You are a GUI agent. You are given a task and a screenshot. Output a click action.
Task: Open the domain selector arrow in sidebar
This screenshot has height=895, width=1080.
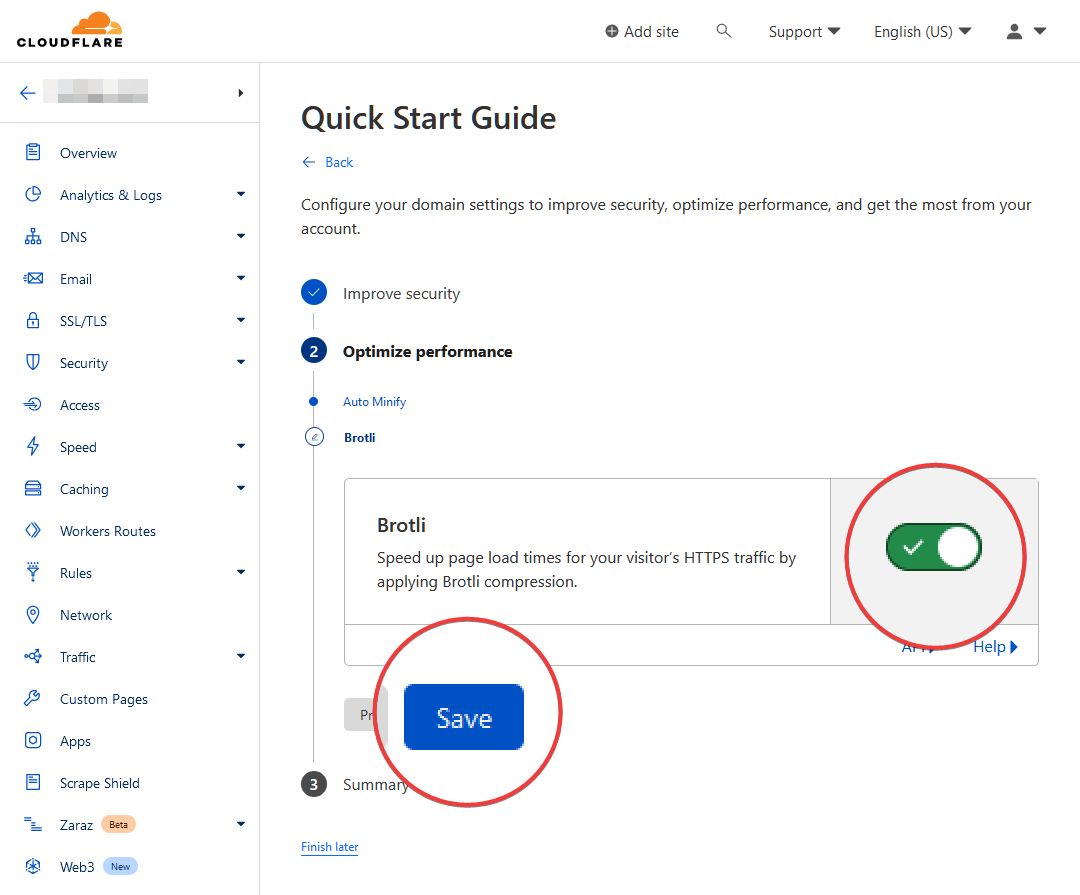(x=240, y=93)
